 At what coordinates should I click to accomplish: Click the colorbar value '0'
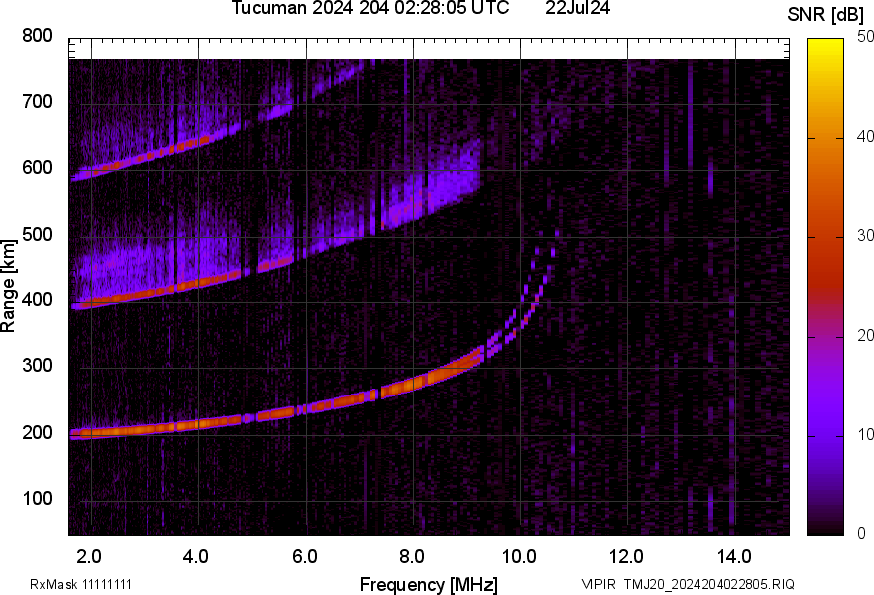861,534
